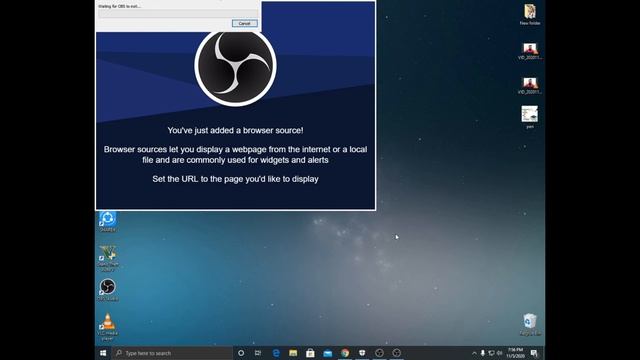The height and width of the screenshot is (360, 640).
Task: Open the clock and date flyout
Action: pyautogui.click(x=516, y=353)
